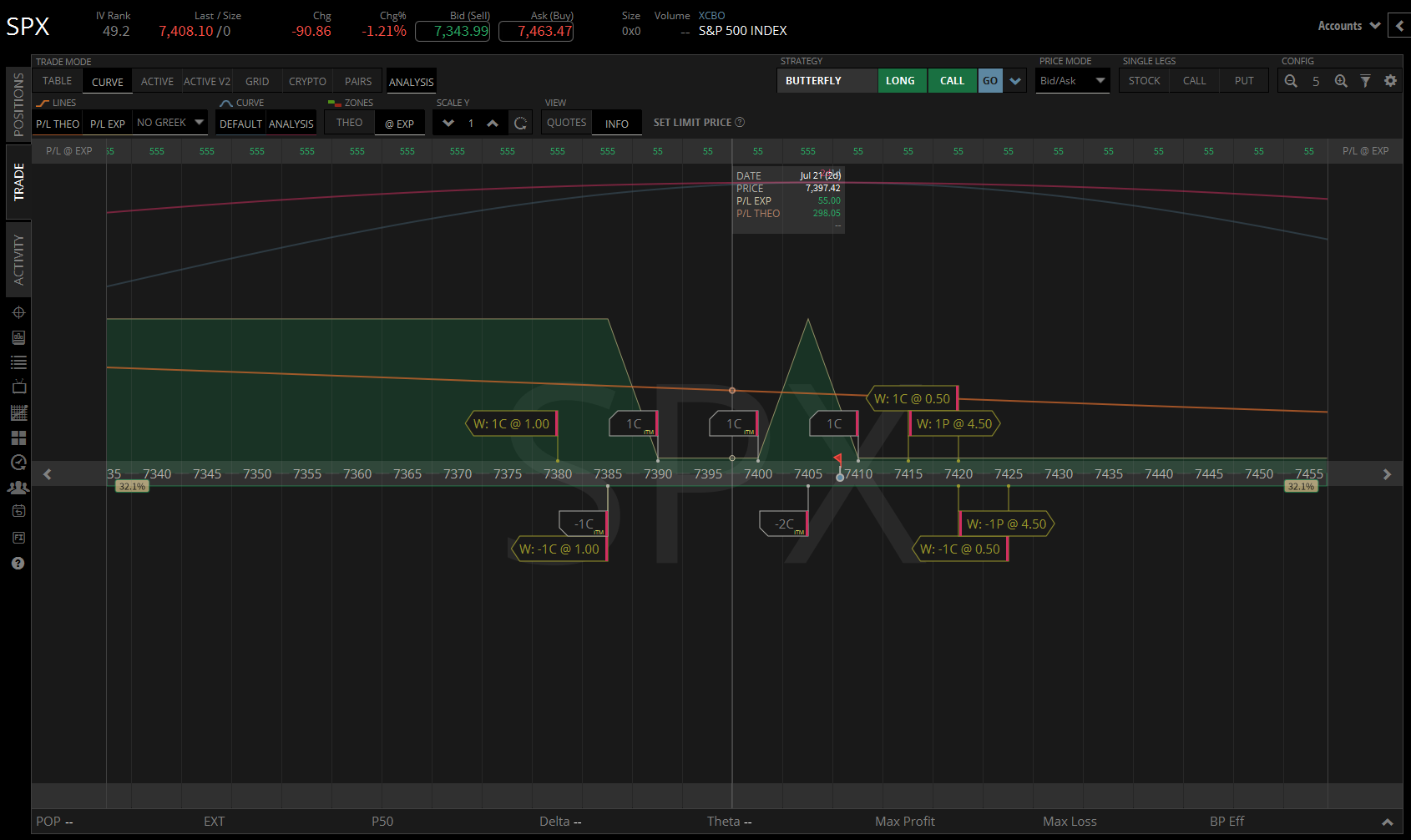Add a single-leg CALL
This screenshot has width=1411, height=840.
click(1195, 81)
